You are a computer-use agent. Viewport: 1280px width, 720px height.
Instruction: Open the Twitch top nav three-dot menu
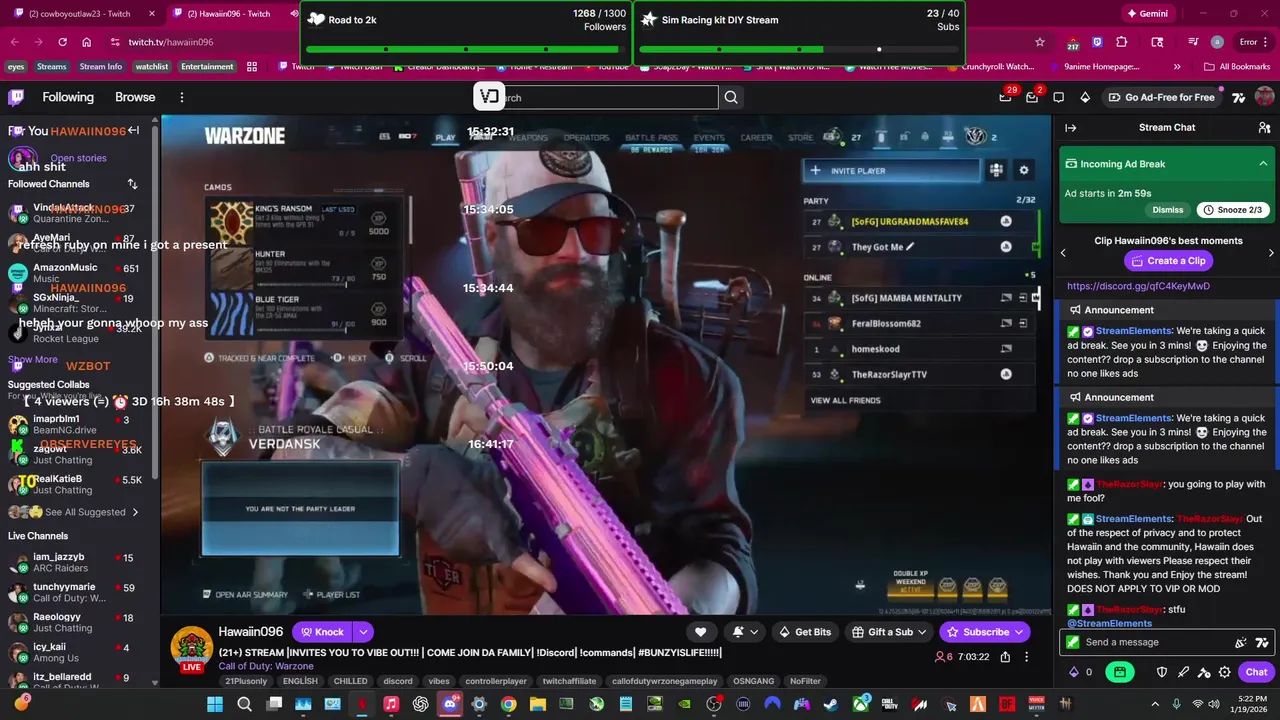coord(182,97)
